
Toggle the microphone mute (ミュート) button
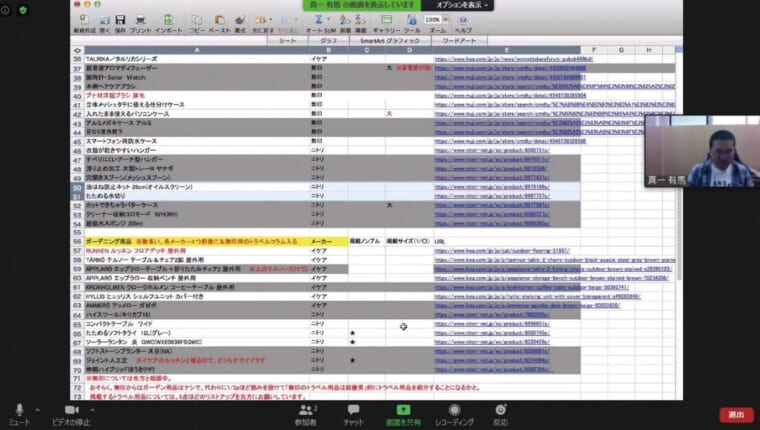pyautogui.click(x=19, y=413)
